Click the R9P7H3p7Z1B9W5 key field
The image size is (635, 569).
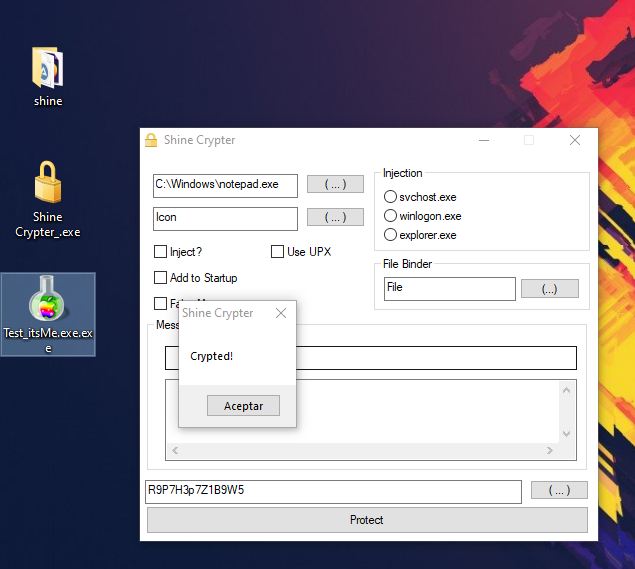click(333, 492)
